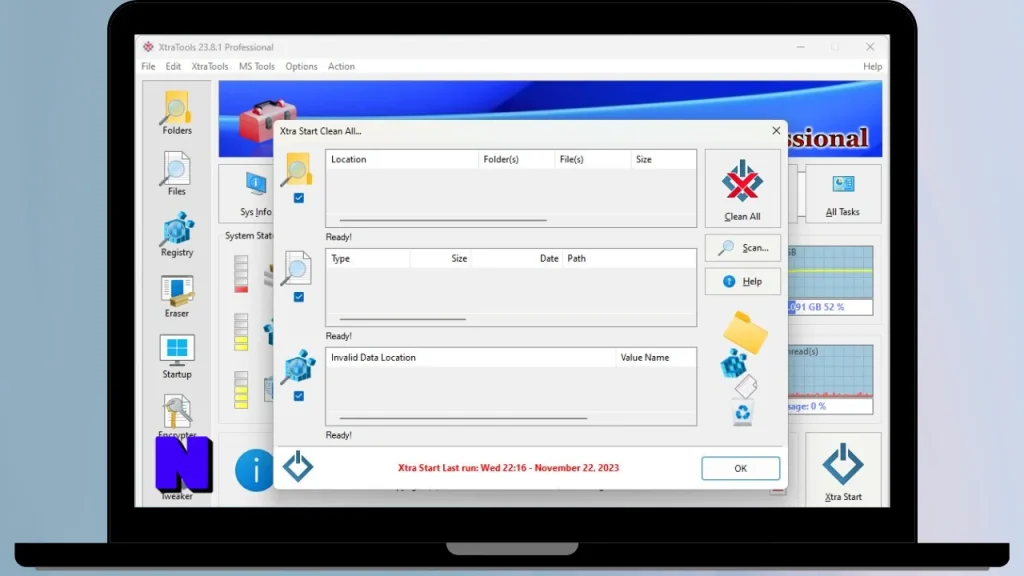Click the blue info circle icon

254,470
